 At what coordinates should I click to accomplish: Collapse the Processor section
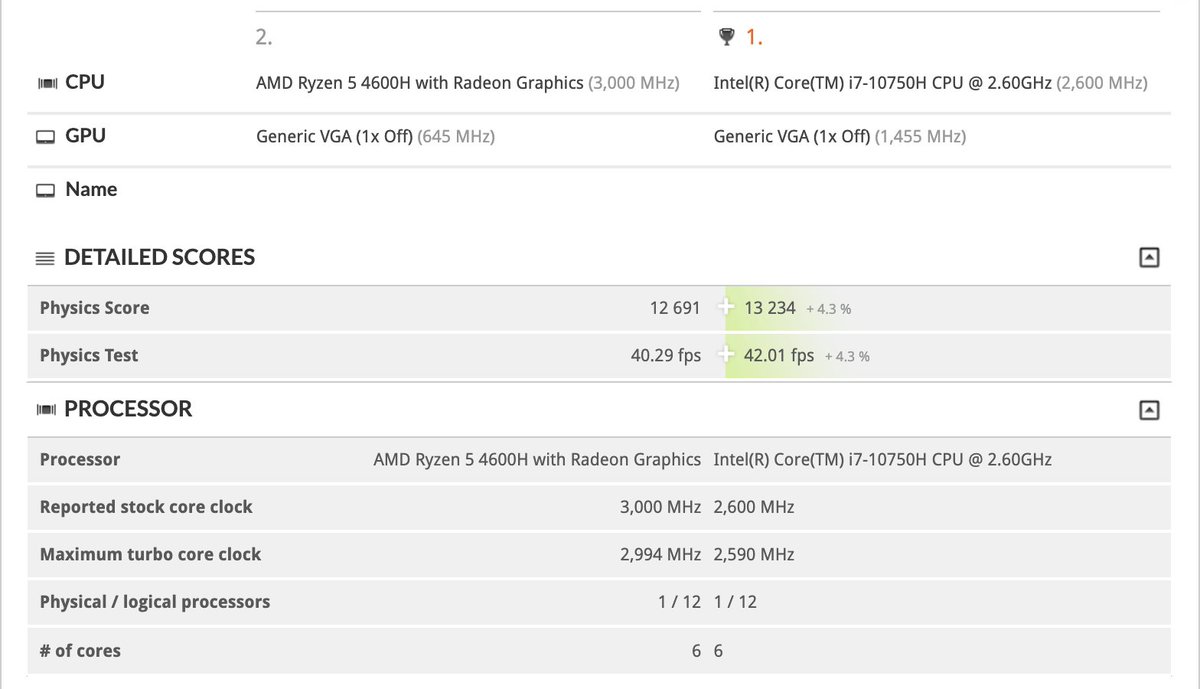[1149, 410]
